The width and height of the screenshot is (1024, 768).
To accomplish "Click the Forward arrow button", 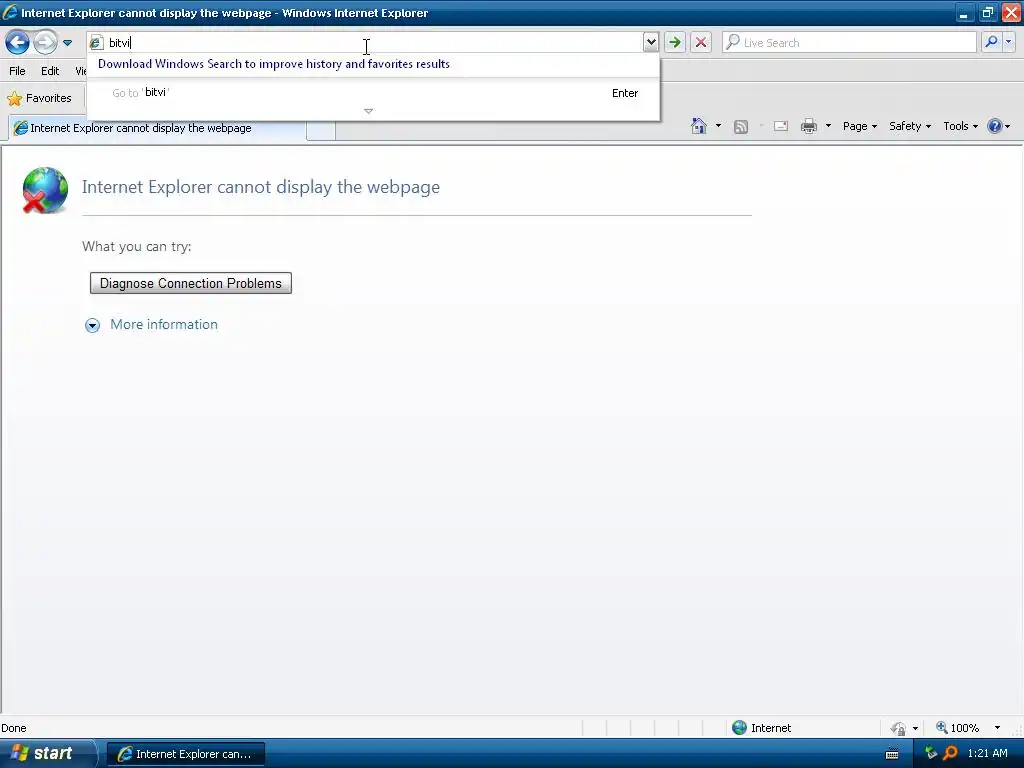I will click(x=45, y=42).
